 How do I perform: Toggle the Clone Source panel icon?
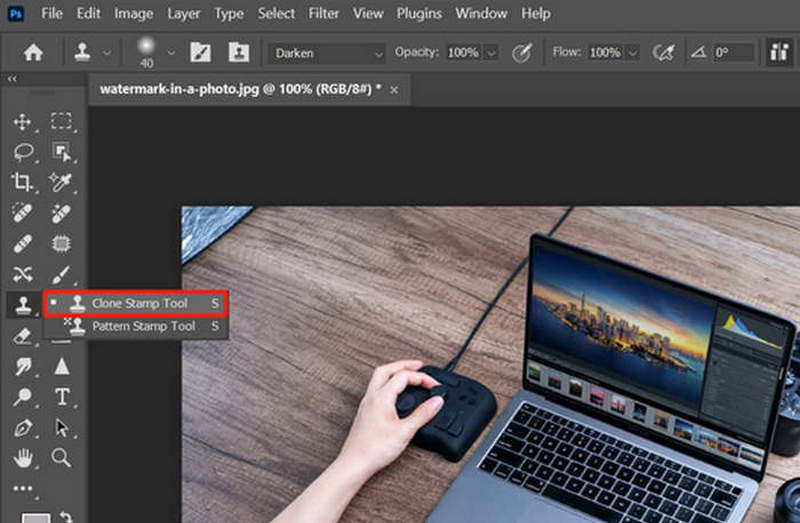239,52
